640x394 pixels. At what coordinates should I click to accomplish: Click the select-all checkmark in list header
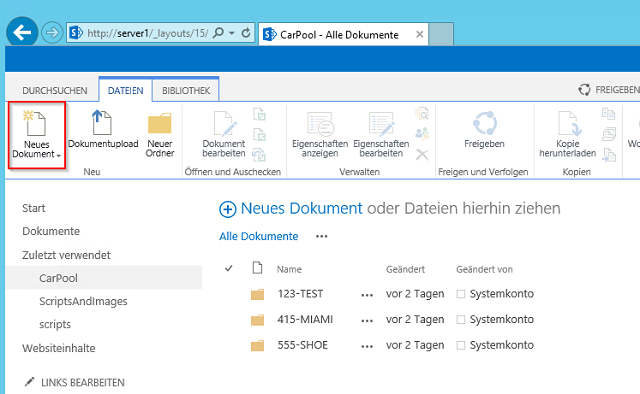pyautogui.click(x=229, y=268)
